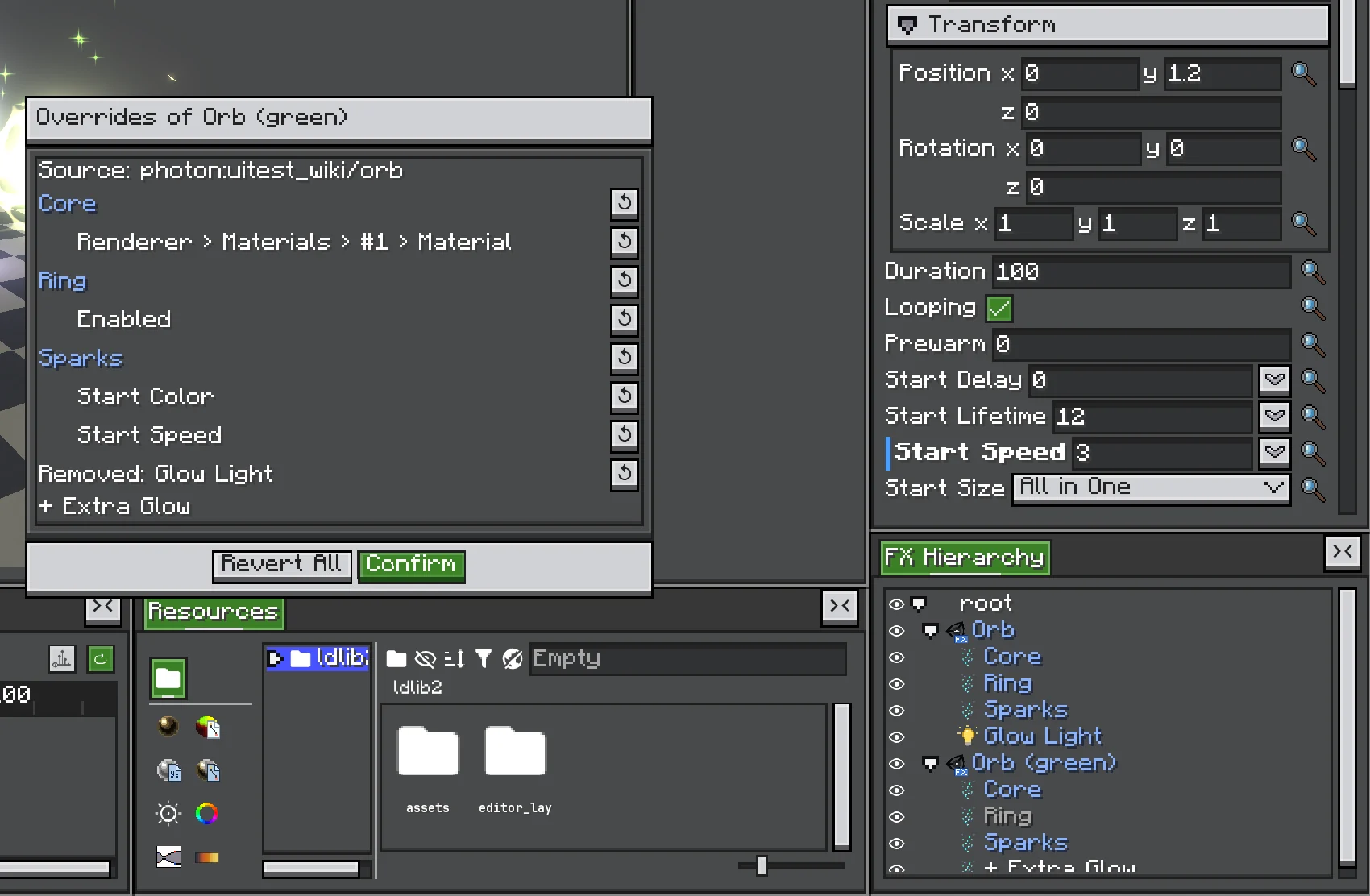Click the magnifier icon beside Start Size

1314,489
